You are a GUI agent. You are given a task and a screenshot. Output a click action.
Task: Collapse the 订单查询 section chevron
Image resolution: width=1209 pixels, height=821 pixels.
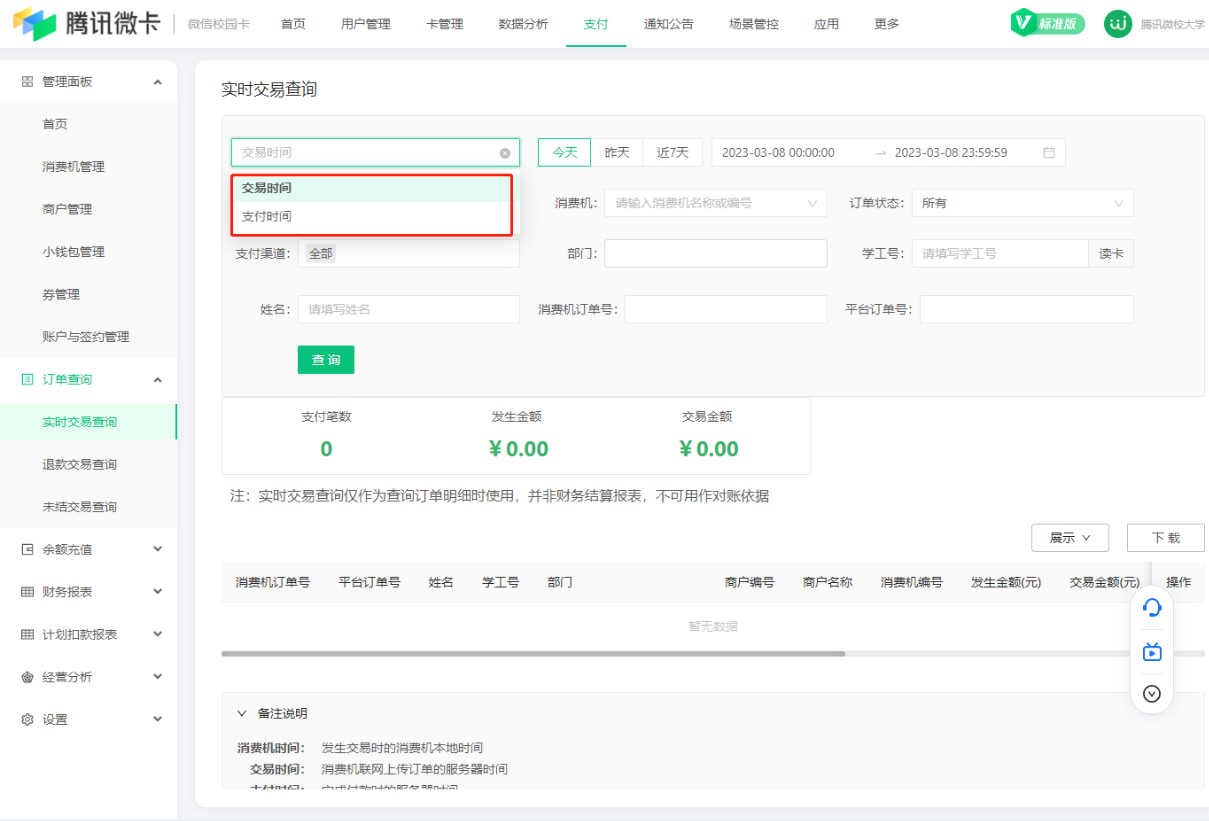[x=158, y=380]
